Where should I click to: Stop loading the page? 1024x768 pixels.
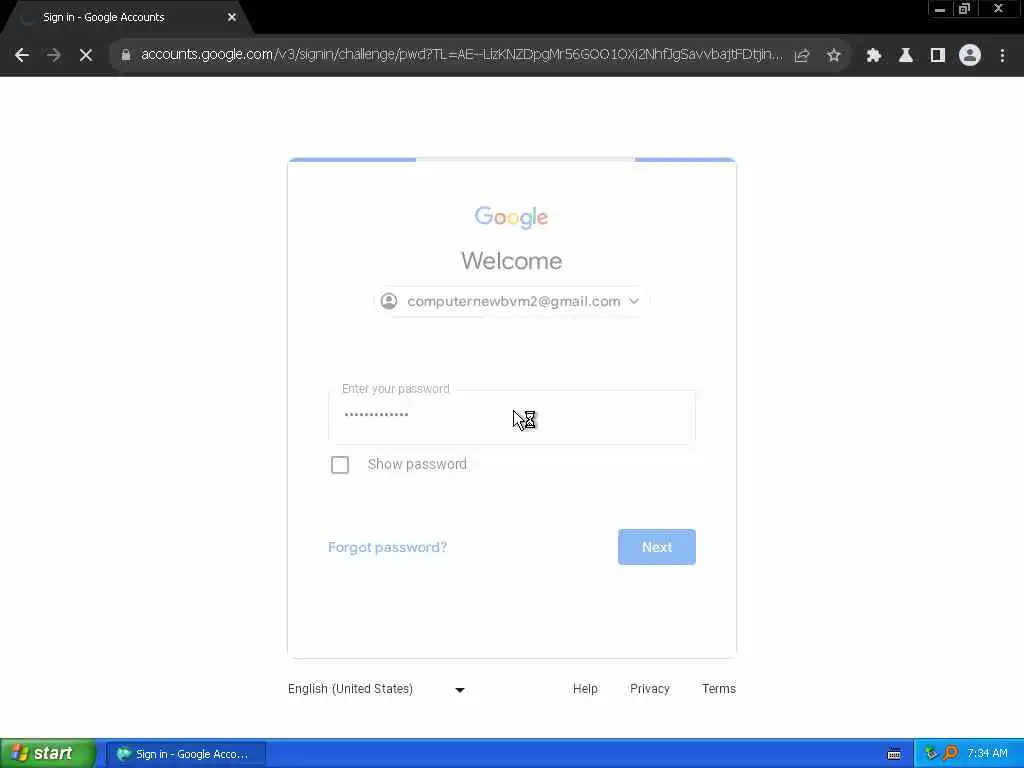[86, 56]
